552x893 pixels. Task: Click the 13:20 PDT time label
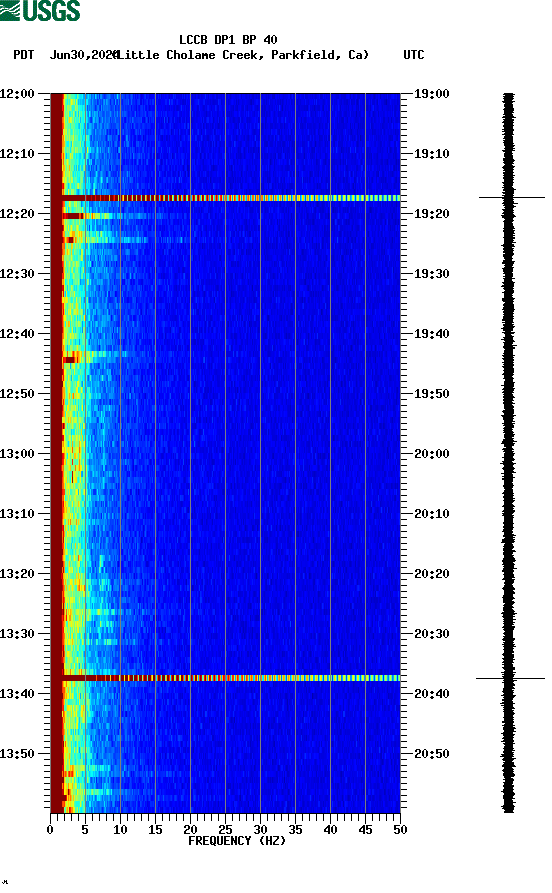(x=17, y=574)
